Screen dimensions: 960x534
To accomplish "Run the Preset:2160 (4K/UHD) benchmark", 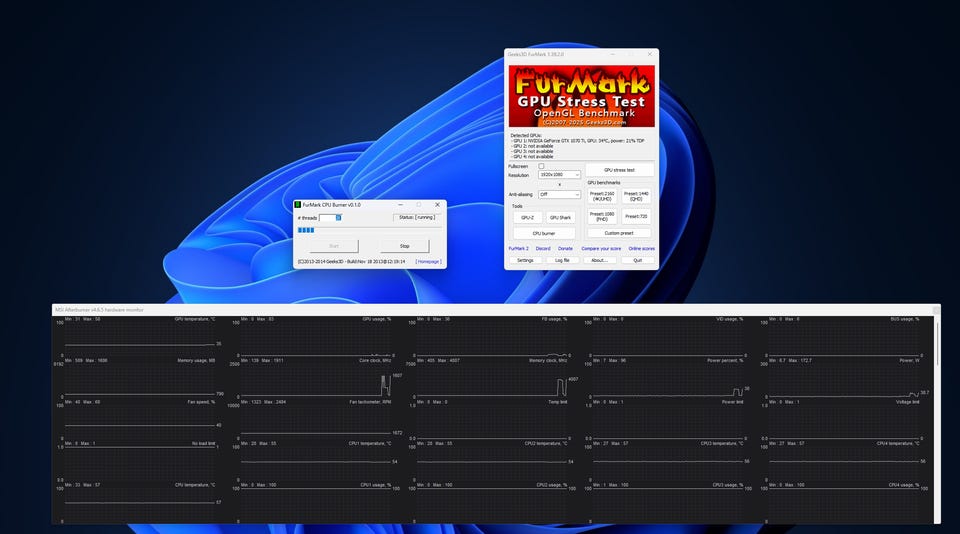I will click(602, 196).
